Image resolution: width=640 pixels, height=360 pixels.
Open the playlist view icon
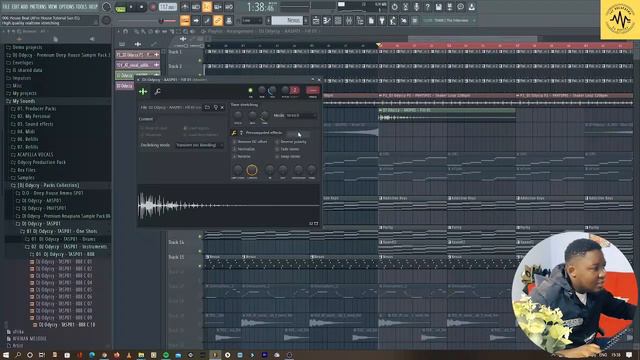tap(316, 20)
